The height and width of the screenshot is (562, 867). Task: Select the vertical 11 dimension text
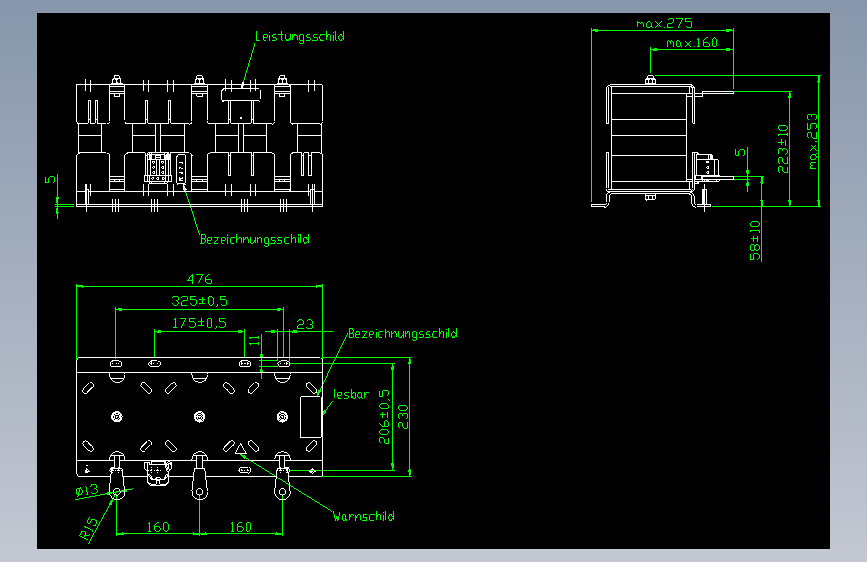click(x=254, y=340)
